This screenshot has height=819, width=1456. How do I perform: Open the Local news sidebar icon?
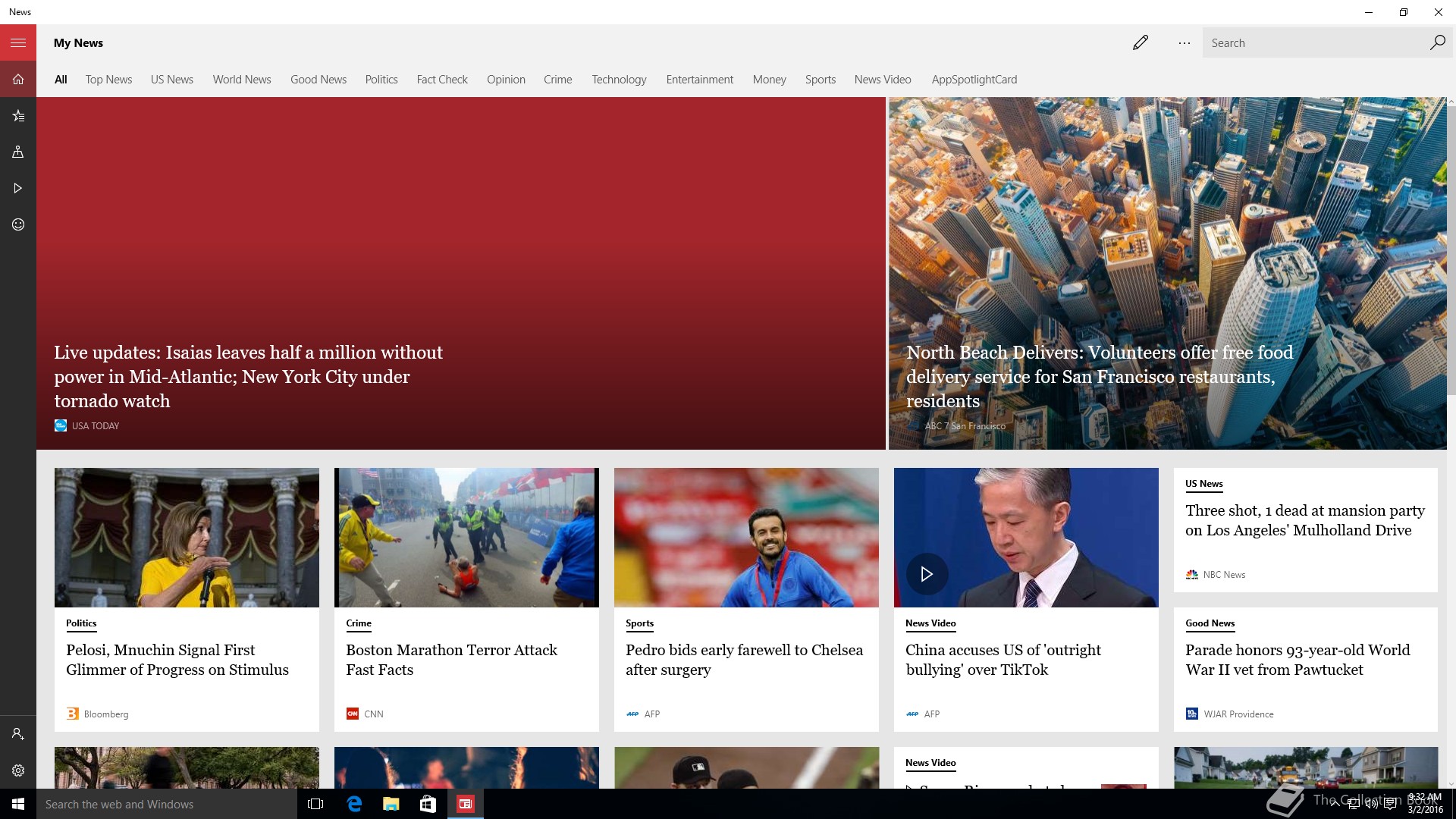[x=18, y=152]
